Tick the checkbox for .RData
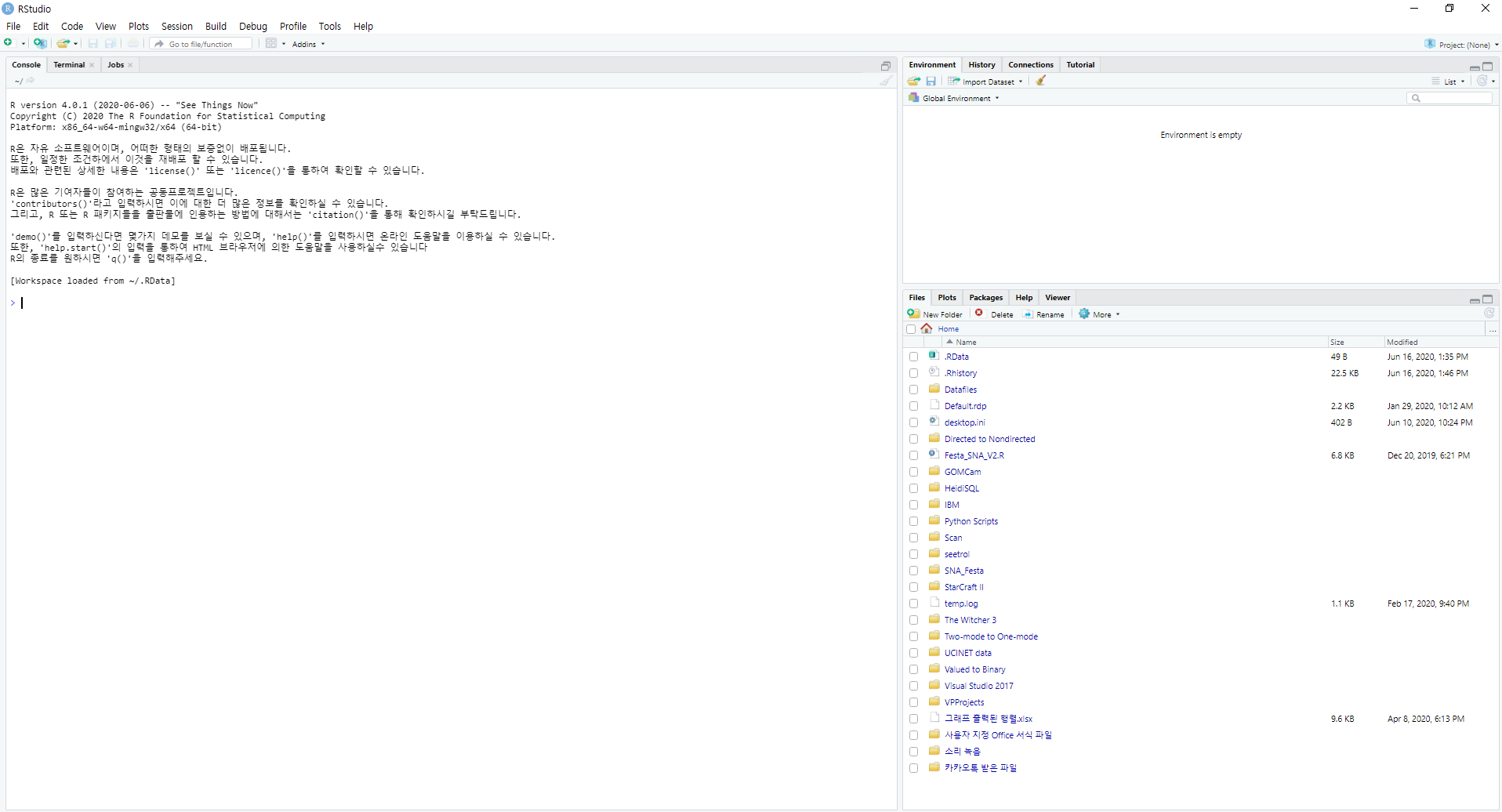 tap(913, 357)
